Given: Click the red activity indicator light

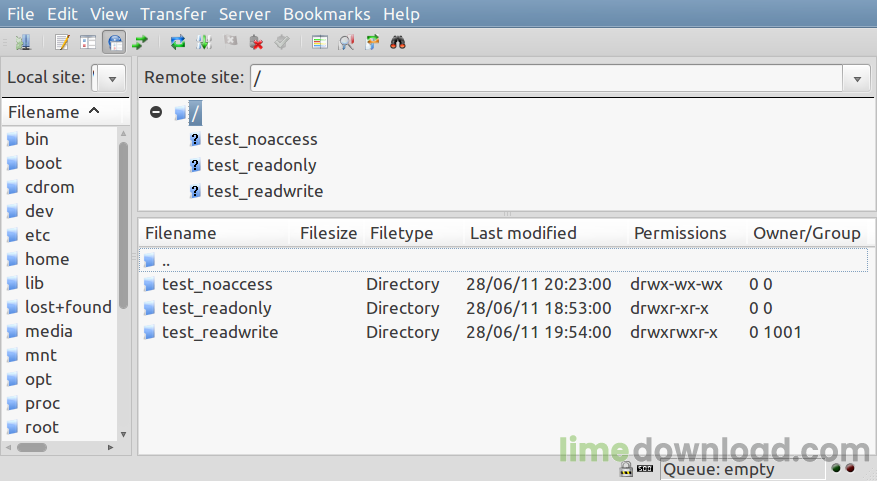Looking at the screenshot, I should [x=850, y=469].
